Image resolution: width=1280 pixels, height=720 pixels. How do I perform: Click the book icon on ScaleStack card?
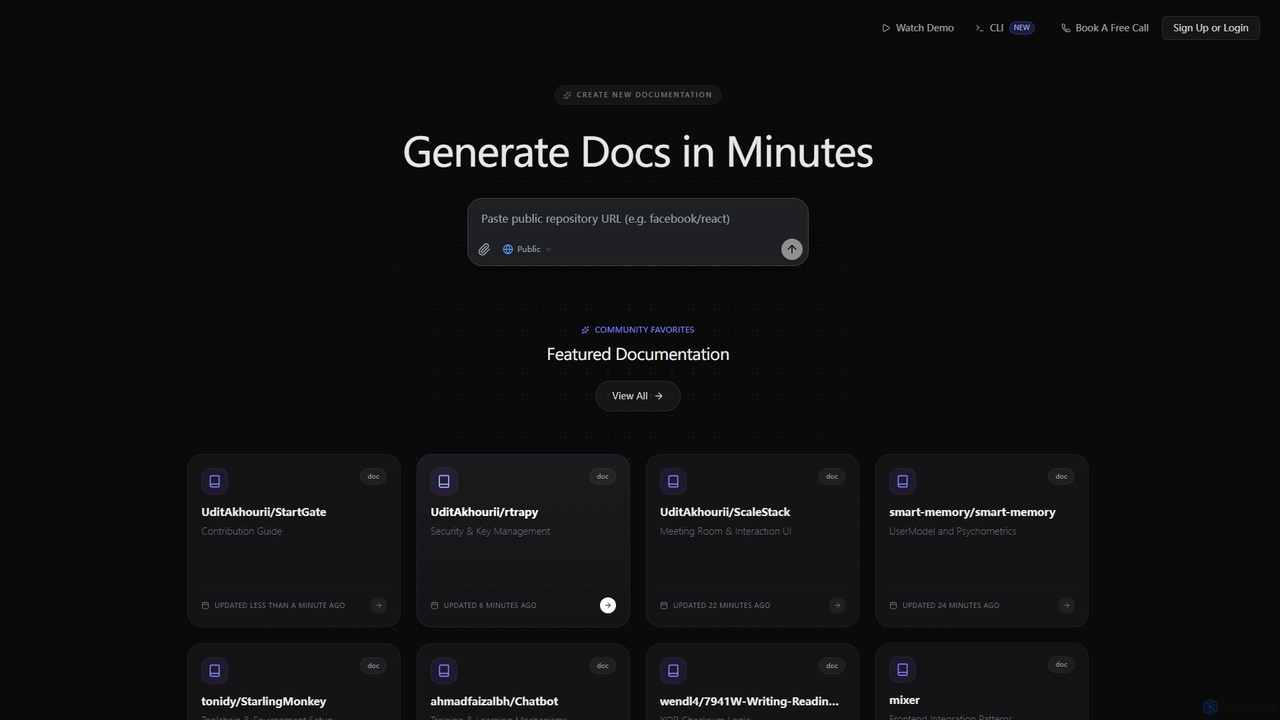click(673, 481)
